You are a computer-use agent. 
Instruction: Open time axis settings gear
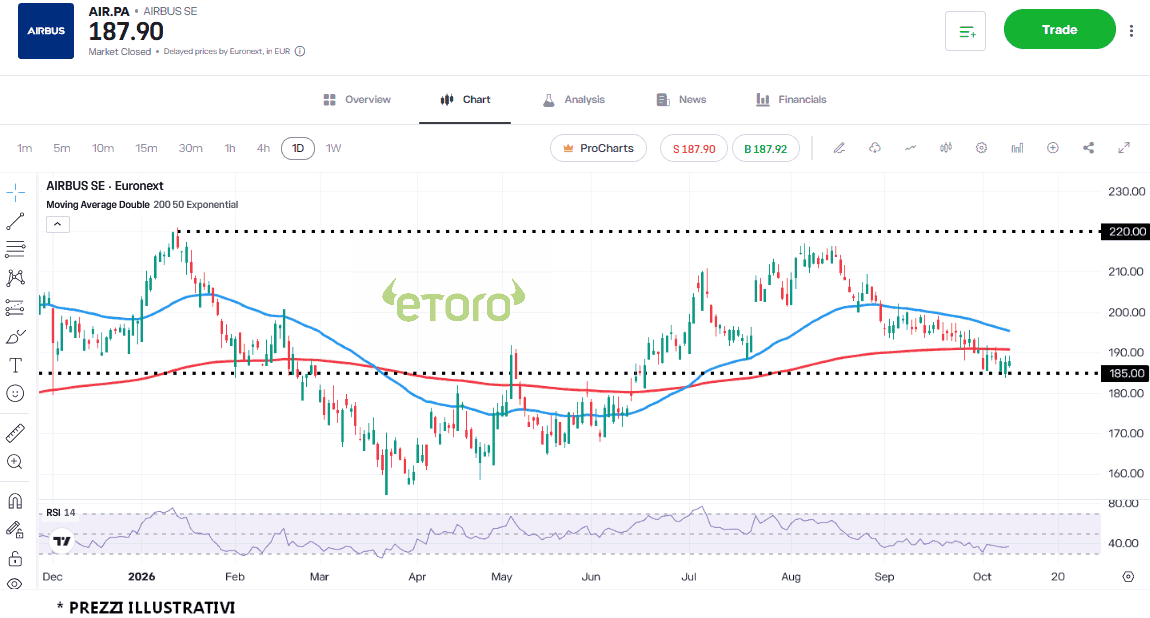click(1128, 577)
